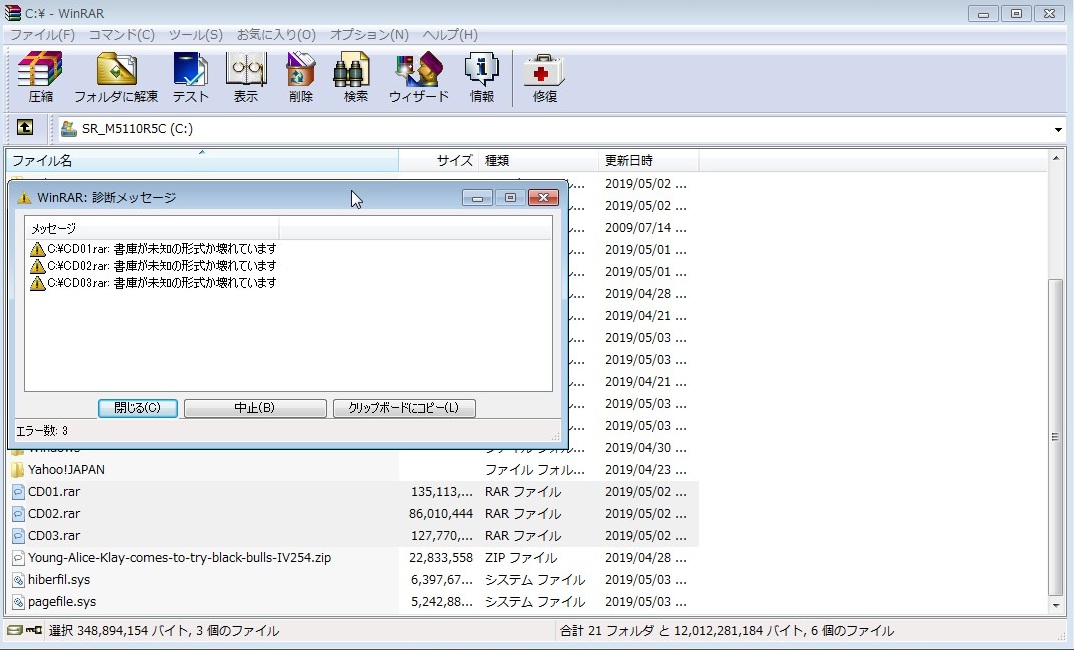
Task: Click the WinRAR books icon in title bar
Action: (12, 12)
